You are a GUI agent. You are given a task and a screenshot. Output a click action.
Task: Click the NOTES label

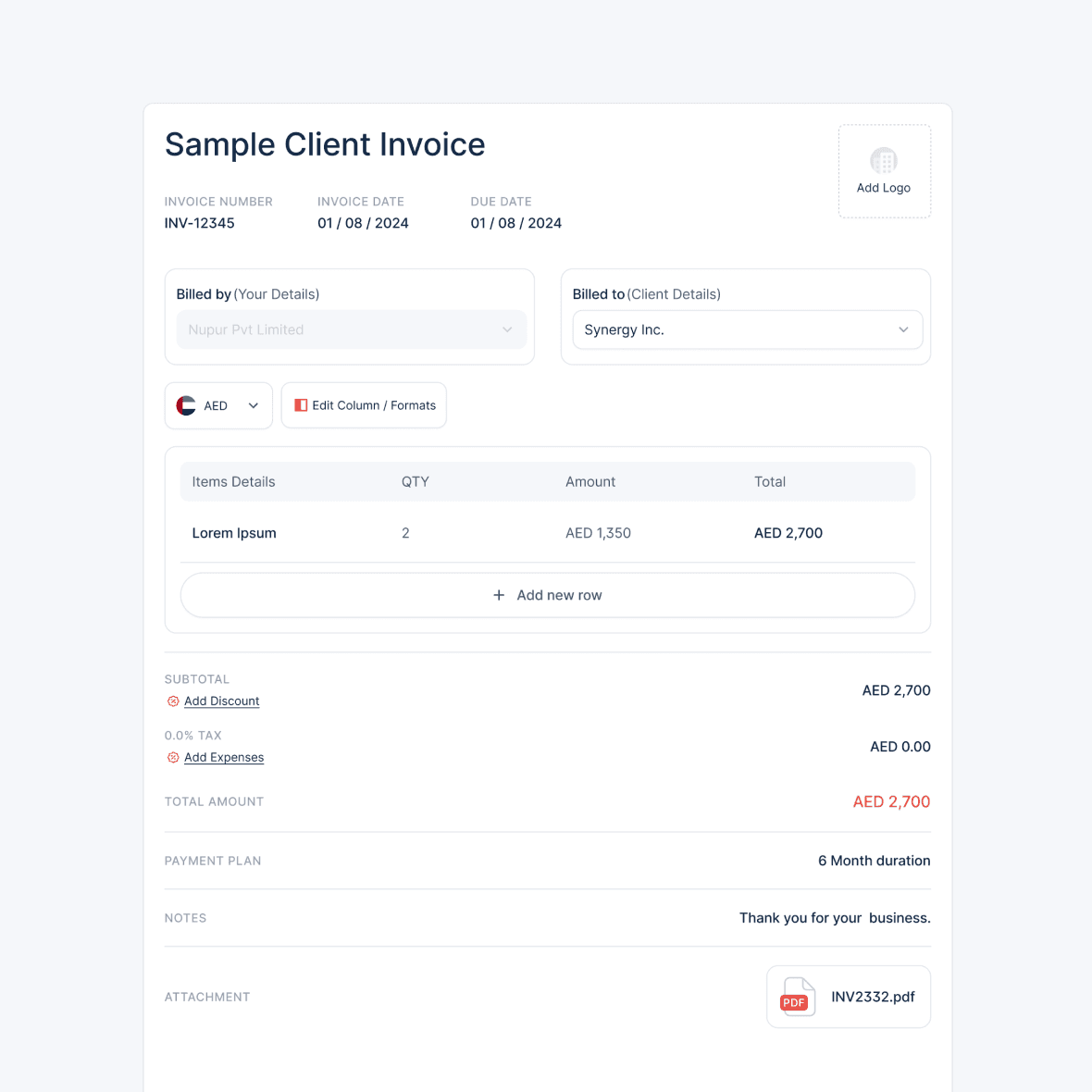pyautogui.click(x=185, y=919)
